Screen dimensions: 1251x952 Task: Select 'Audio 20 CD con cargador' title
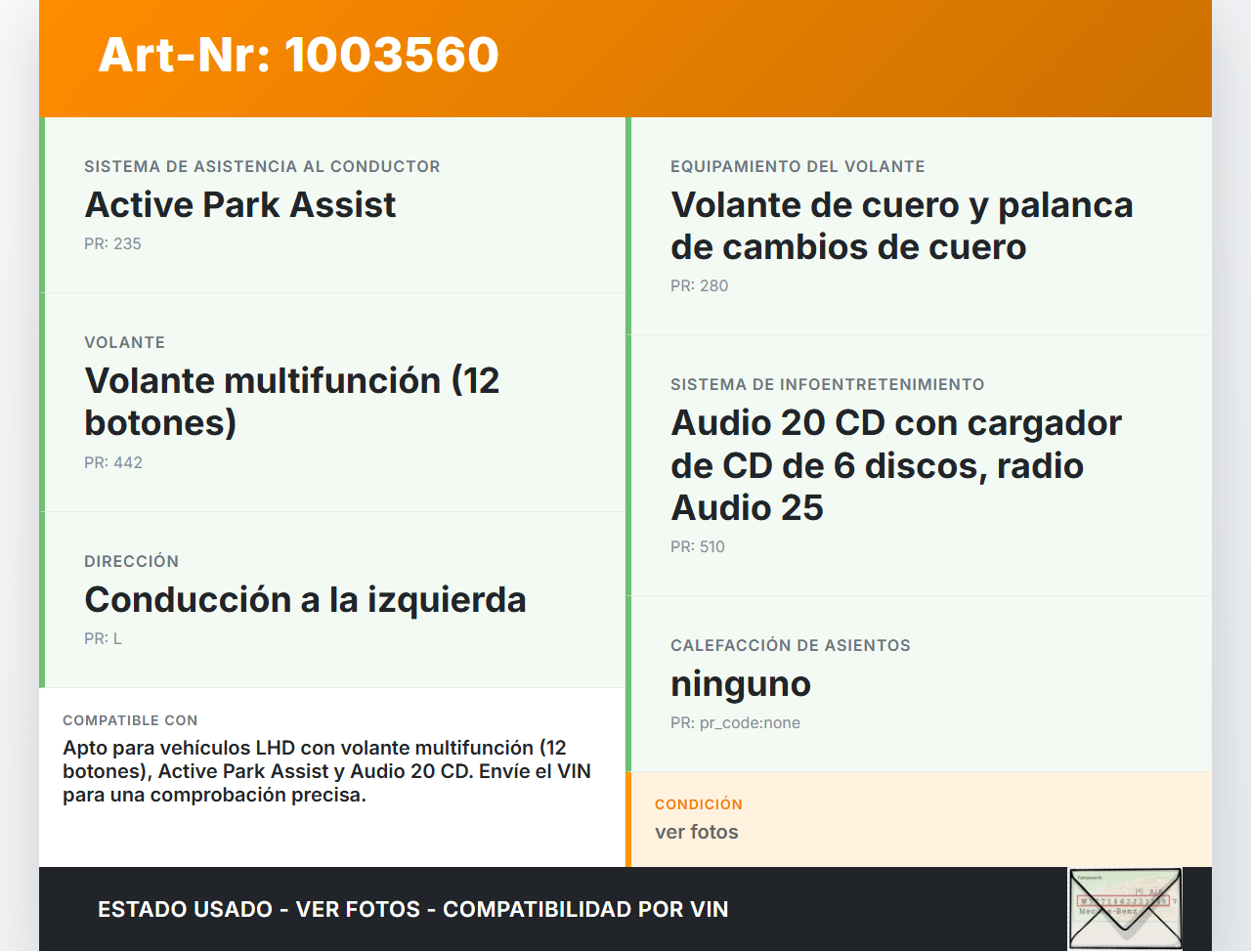[x=896, y=465]
